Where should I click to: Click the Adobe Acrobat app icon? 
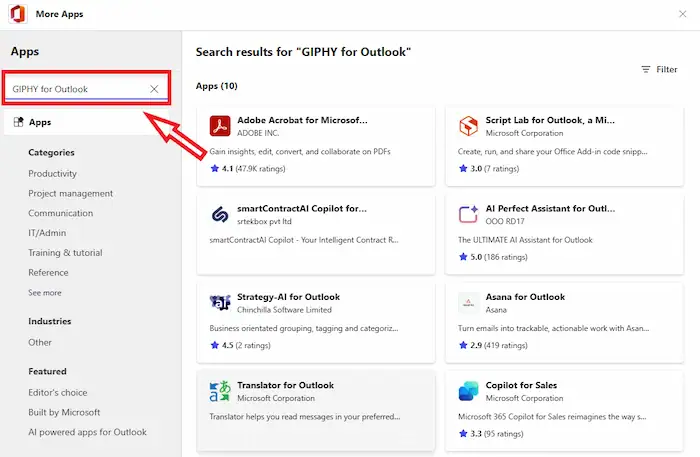click(x=220, y=126)
